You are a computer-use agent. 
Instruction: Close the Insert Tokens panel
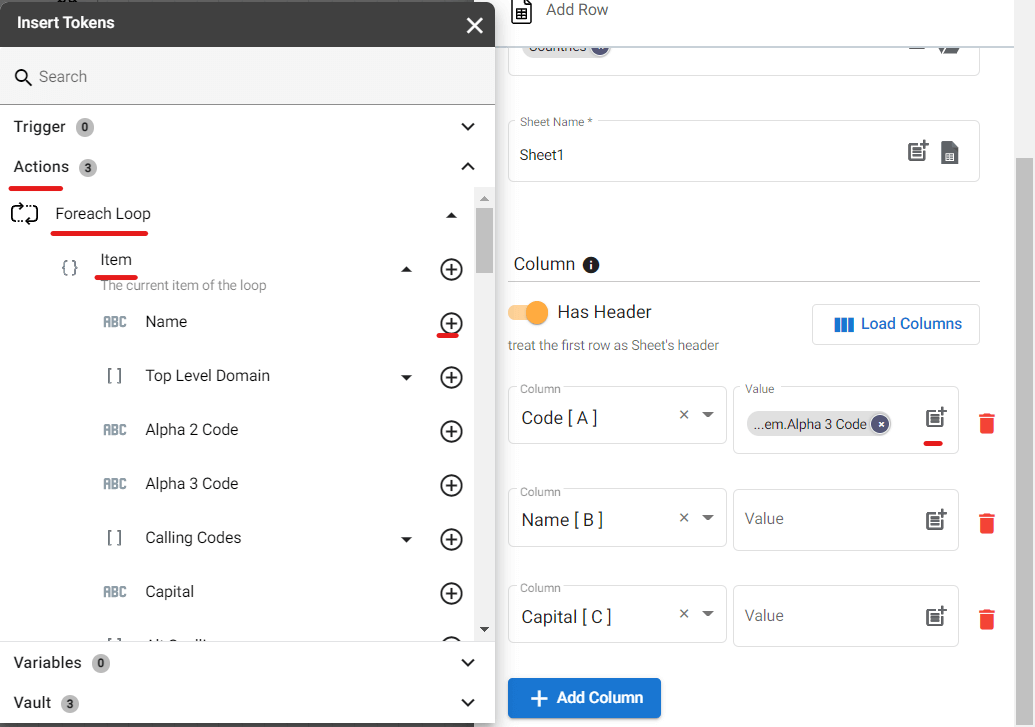[x=474, y=25]
